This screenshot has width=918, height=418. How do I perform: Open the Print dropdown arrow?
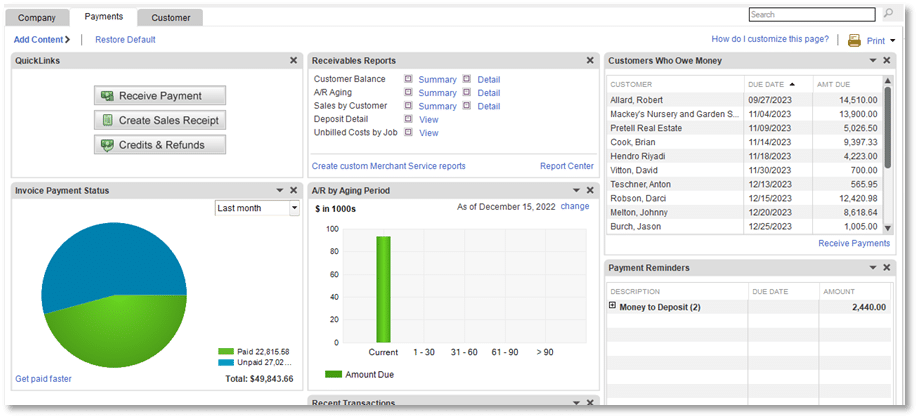[x=893, y=41]
